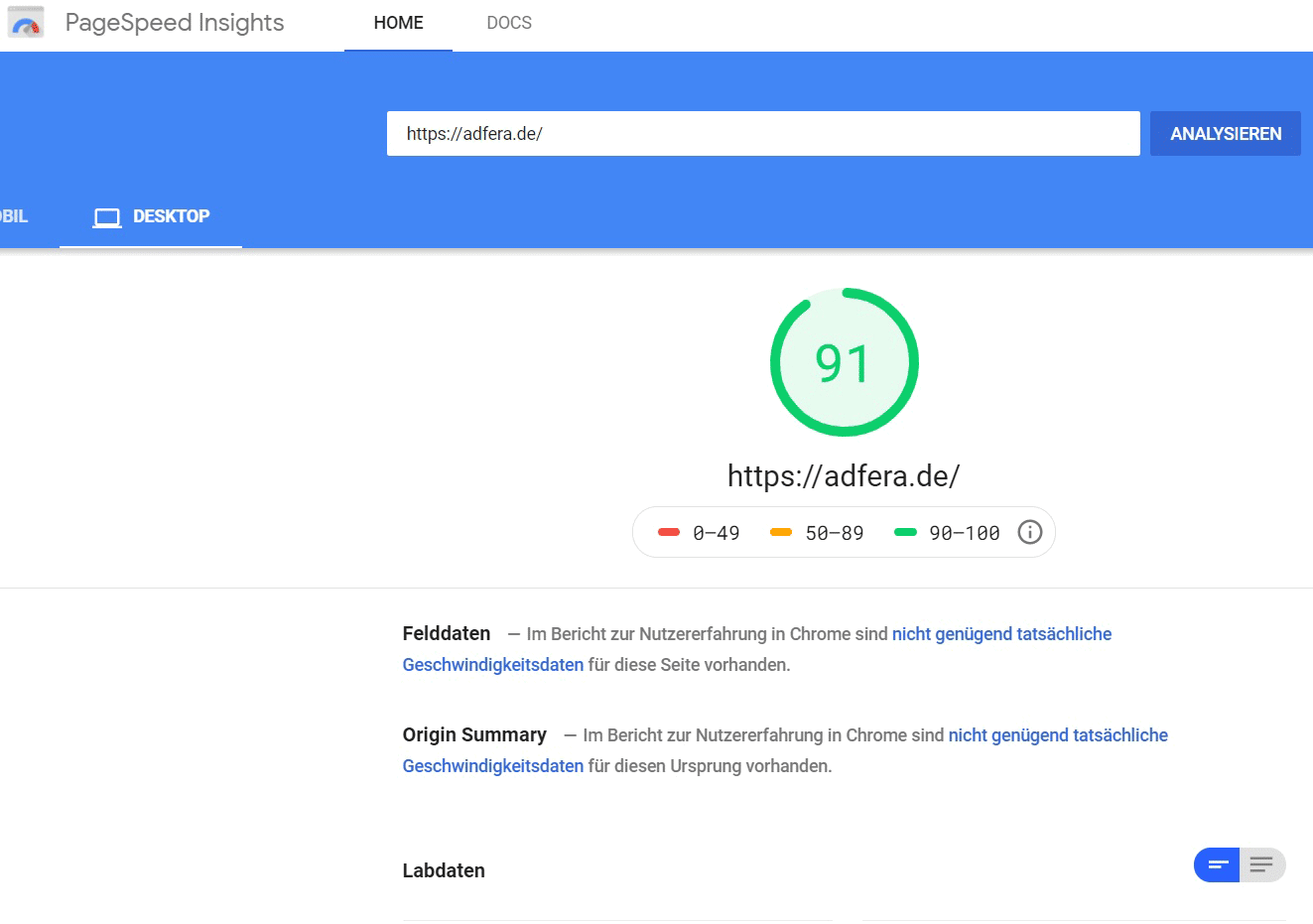This screenshot has width=1313, height=924.
Task: Click the Origin Summary heading
Action: [x=474, y=734]
